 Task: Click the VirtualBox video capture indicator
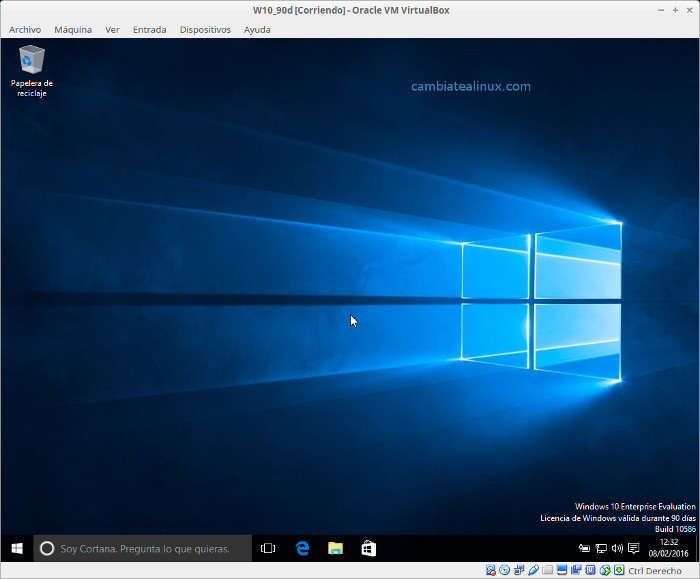pos(576,571)
